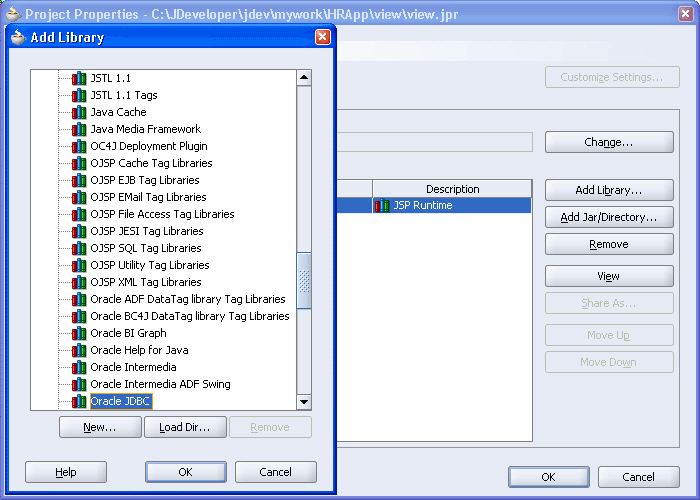
Task: Select Oracle BI Graph entry
Action: (x=129, y=333)
